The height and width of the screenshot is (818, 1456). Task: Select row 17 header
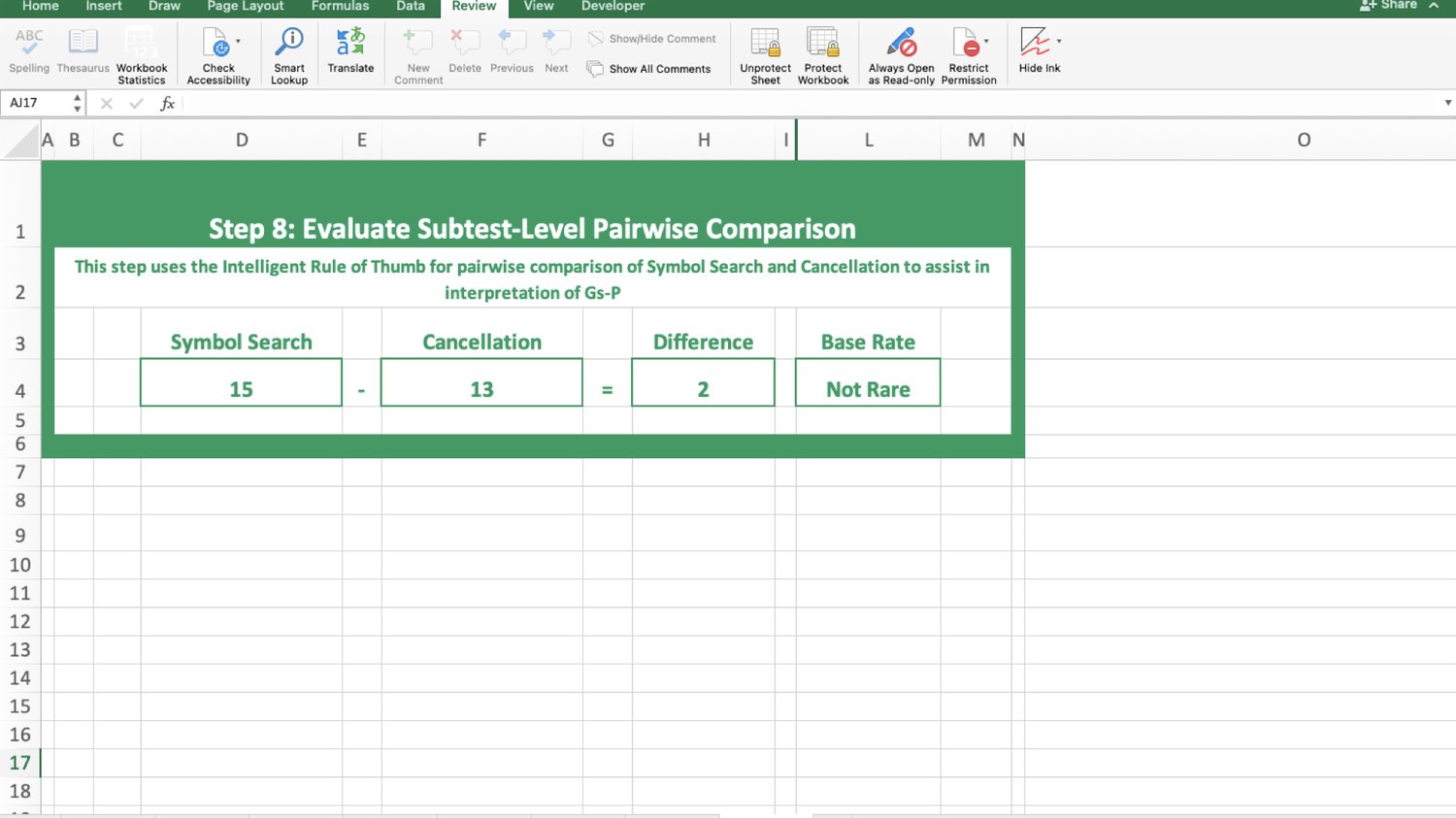pyautogui.click(x=19, y=763)
